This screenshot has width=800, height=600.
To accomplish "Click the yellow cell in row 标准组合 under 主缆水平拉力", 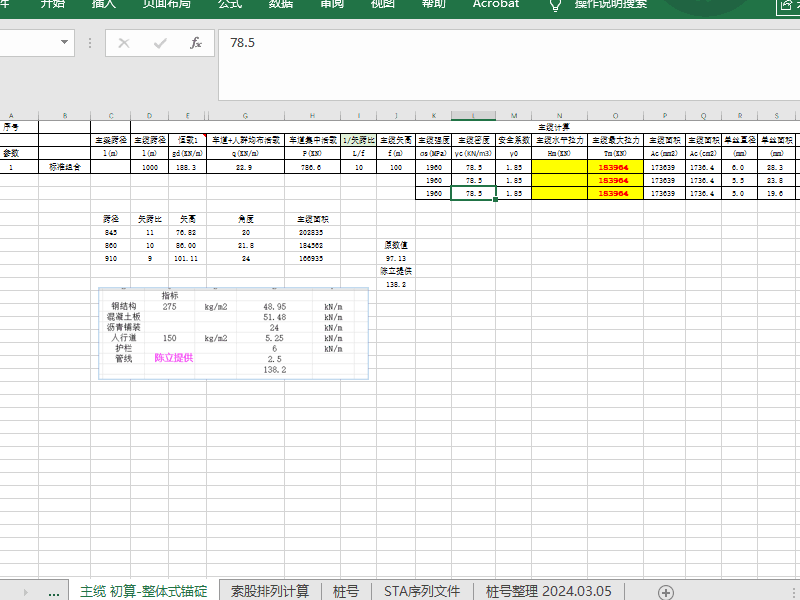I will (559, 167).
